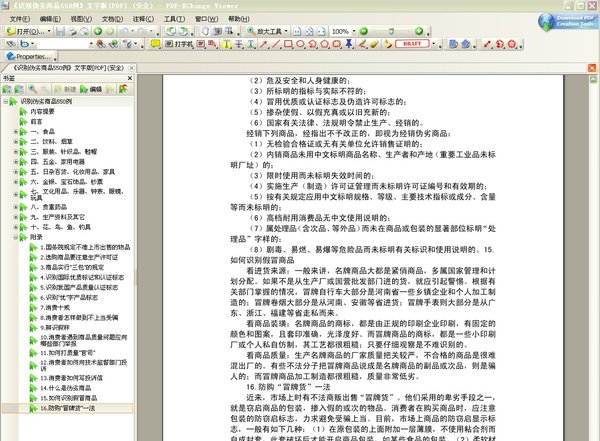Open the stamp selection dropdown arrow
The width and height of the screenshot is (600, 441).
[434, 44]
